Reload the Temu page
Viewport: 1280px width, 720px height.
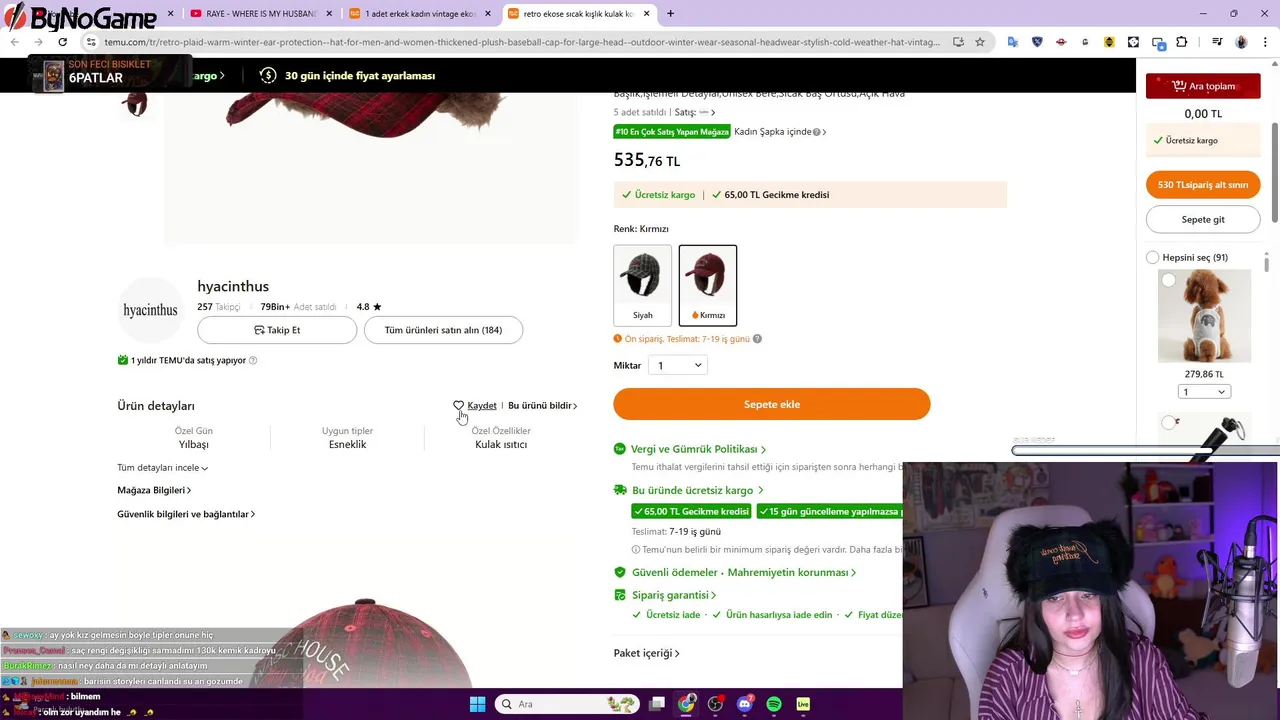click(62, 42)
